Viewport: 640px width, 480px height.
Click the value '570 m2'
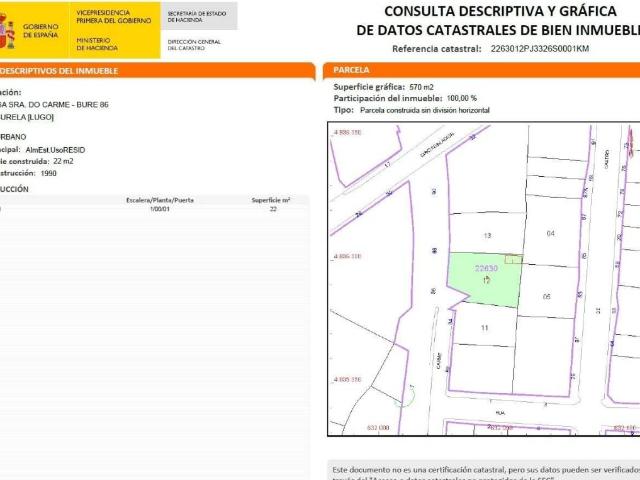click(x=421, y=87)
